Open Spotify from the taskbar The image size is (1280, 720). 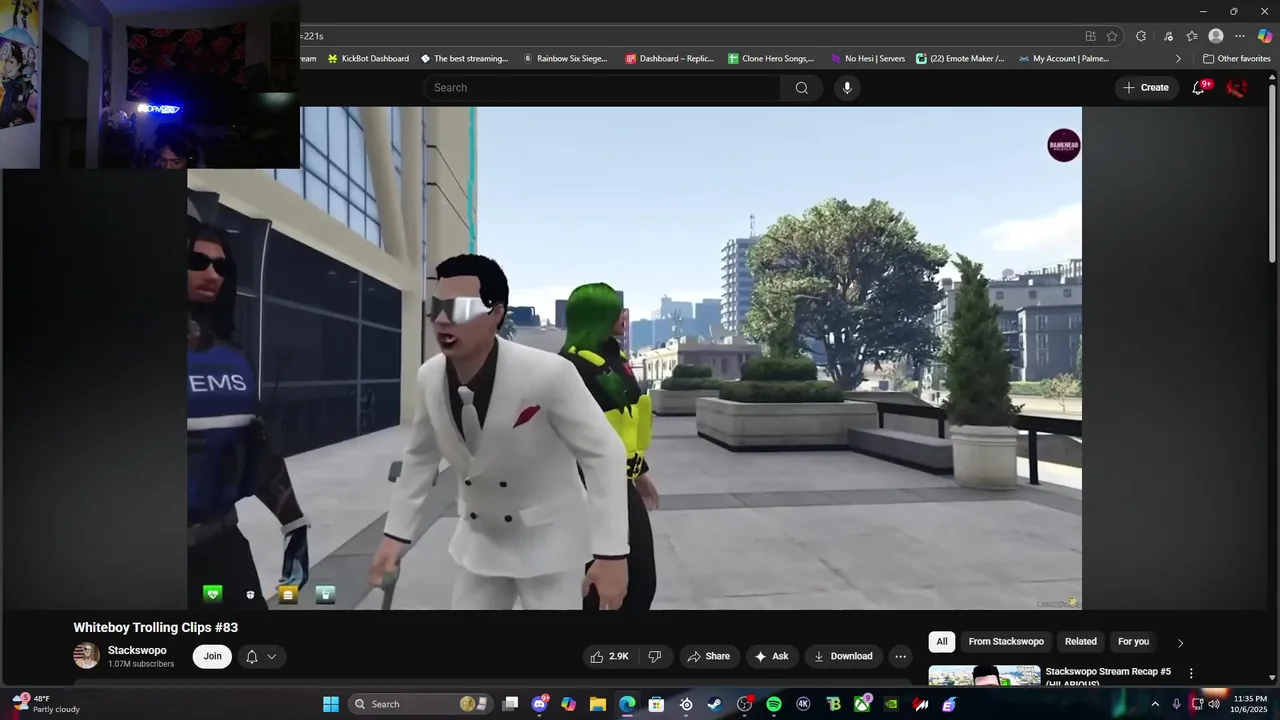pos(773,704)
